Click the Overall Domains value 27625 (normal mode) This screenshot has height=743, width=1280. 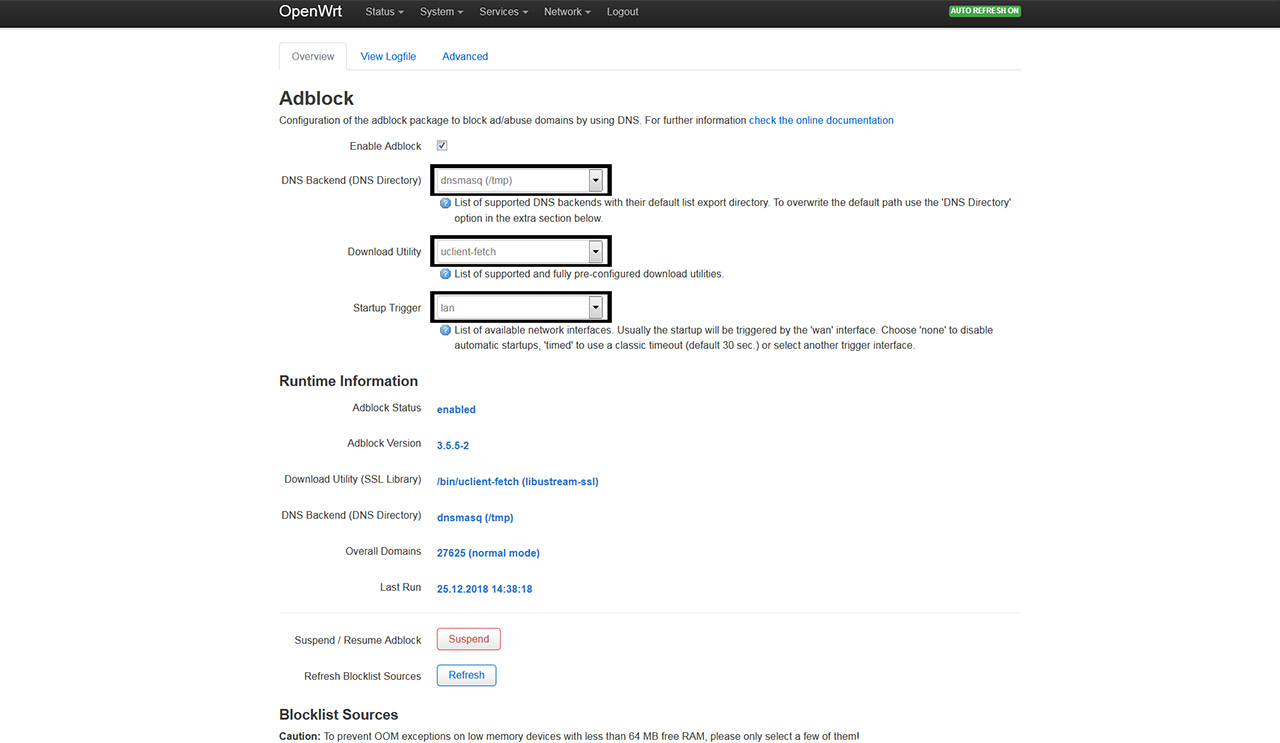coord(488,552)
